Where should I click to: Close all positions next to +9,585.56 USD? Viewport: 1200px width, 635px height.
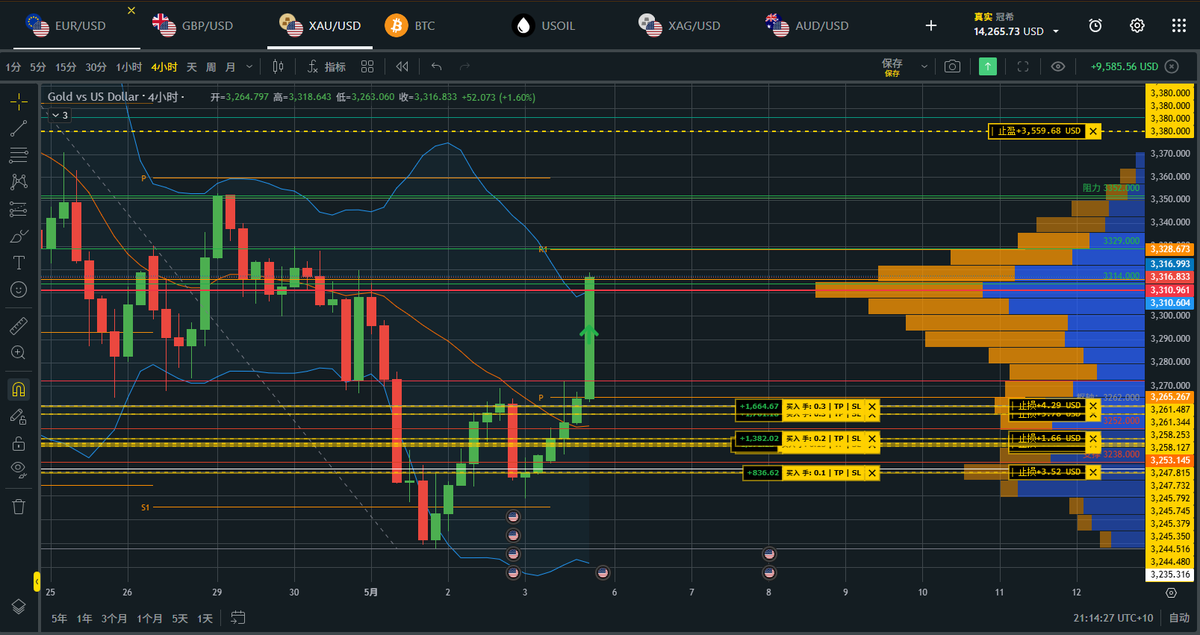tap(1172, 67)
